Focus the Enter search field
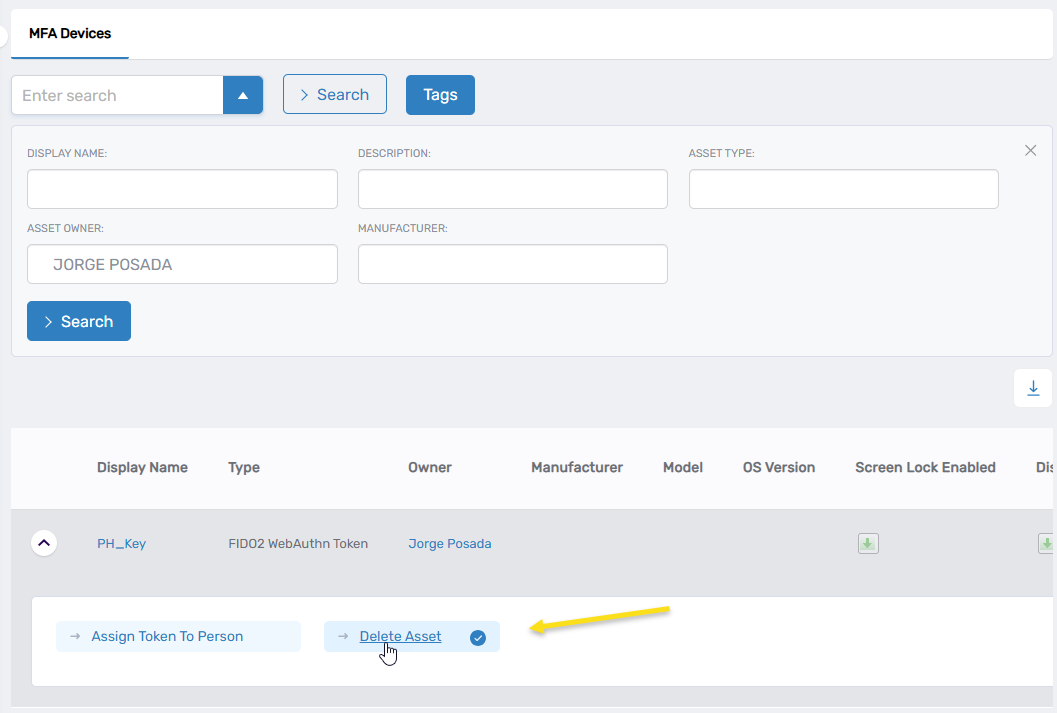 click(x=117, y=95)
